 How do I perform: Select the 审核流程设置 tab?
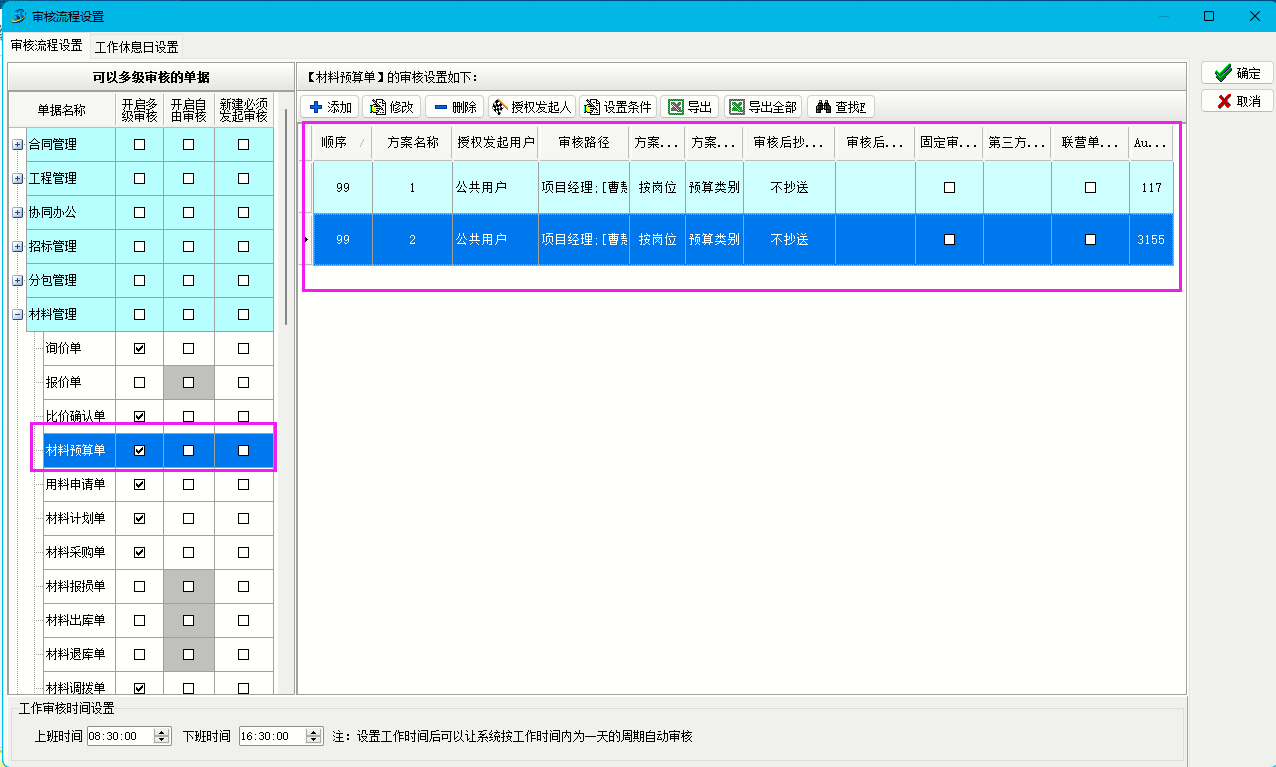coord(47,46)
